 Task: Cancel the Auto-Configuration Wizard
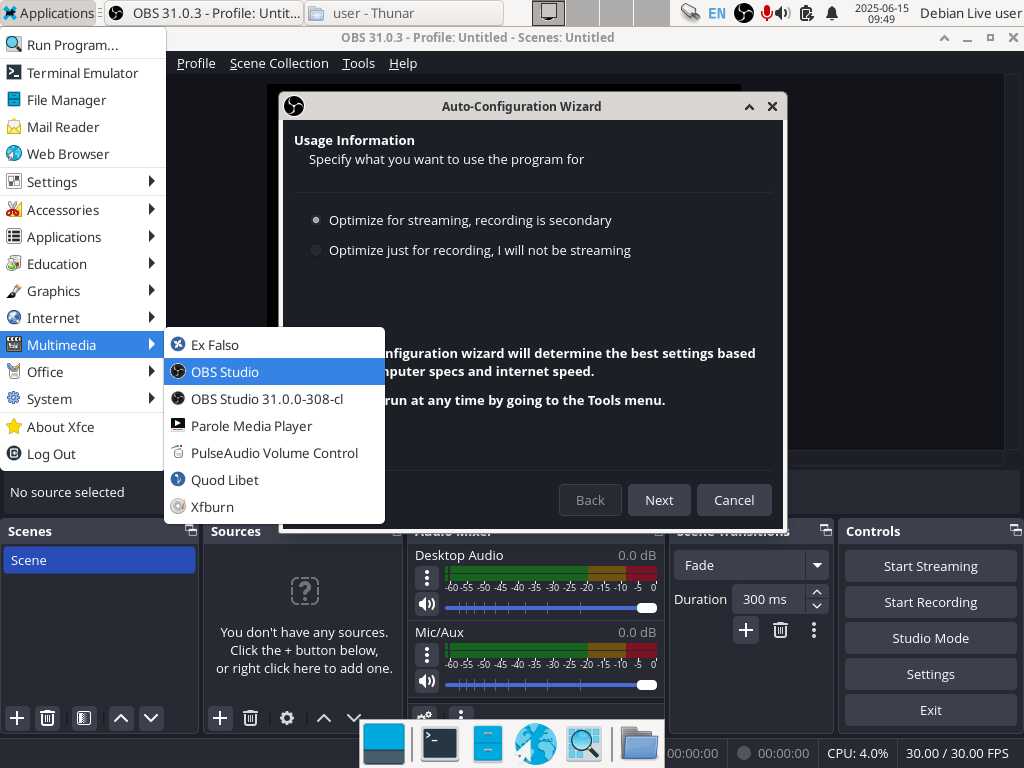click(734, 500)
